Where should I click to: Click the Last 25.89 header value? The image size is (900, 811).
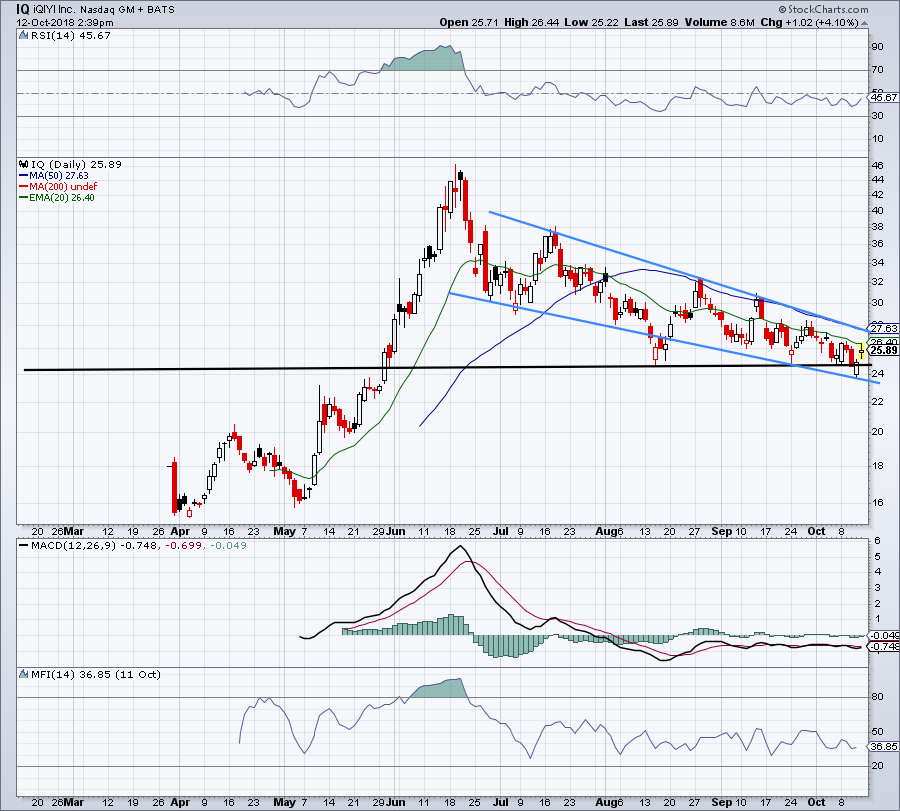(651, 22)
